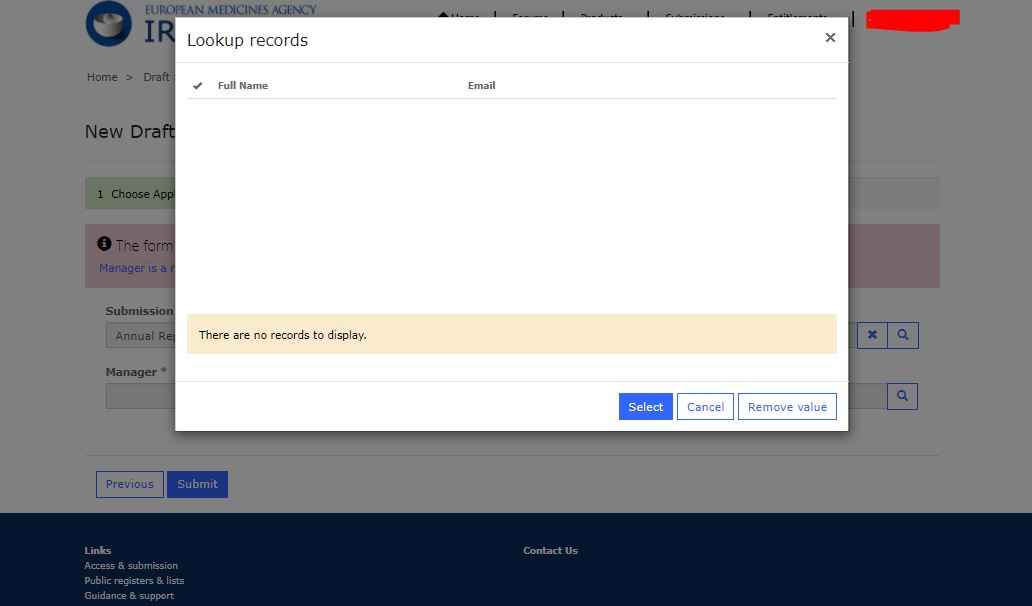Viewport: 1032px width, 606px height.
Task: Cancel the lookup dialog
Action: (705, 407)
